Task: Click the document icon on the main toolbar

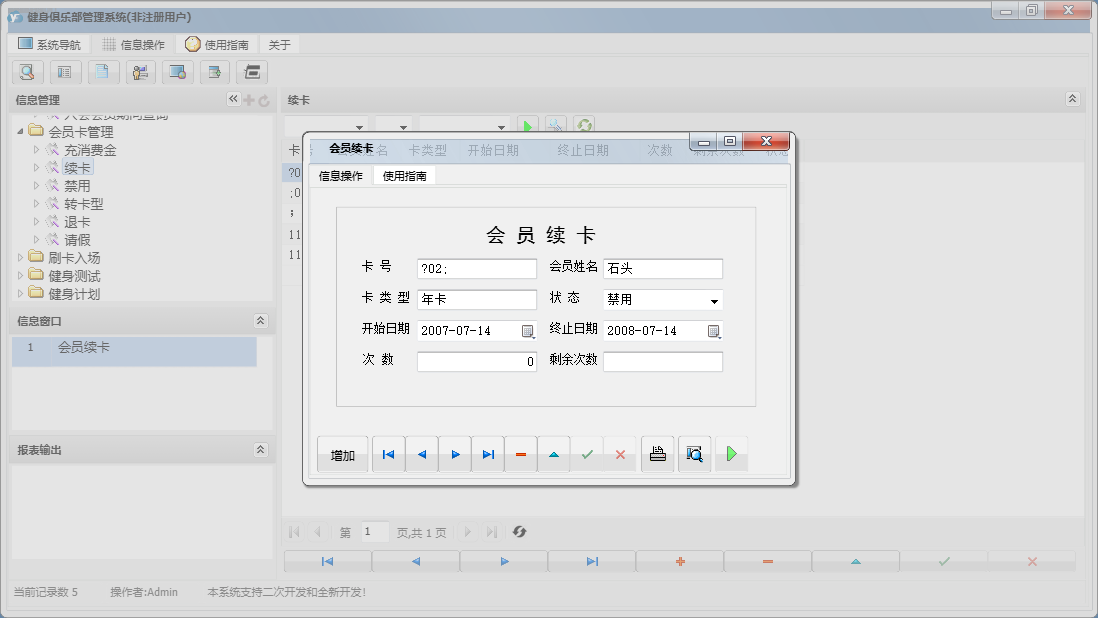Action: (103, 72)
